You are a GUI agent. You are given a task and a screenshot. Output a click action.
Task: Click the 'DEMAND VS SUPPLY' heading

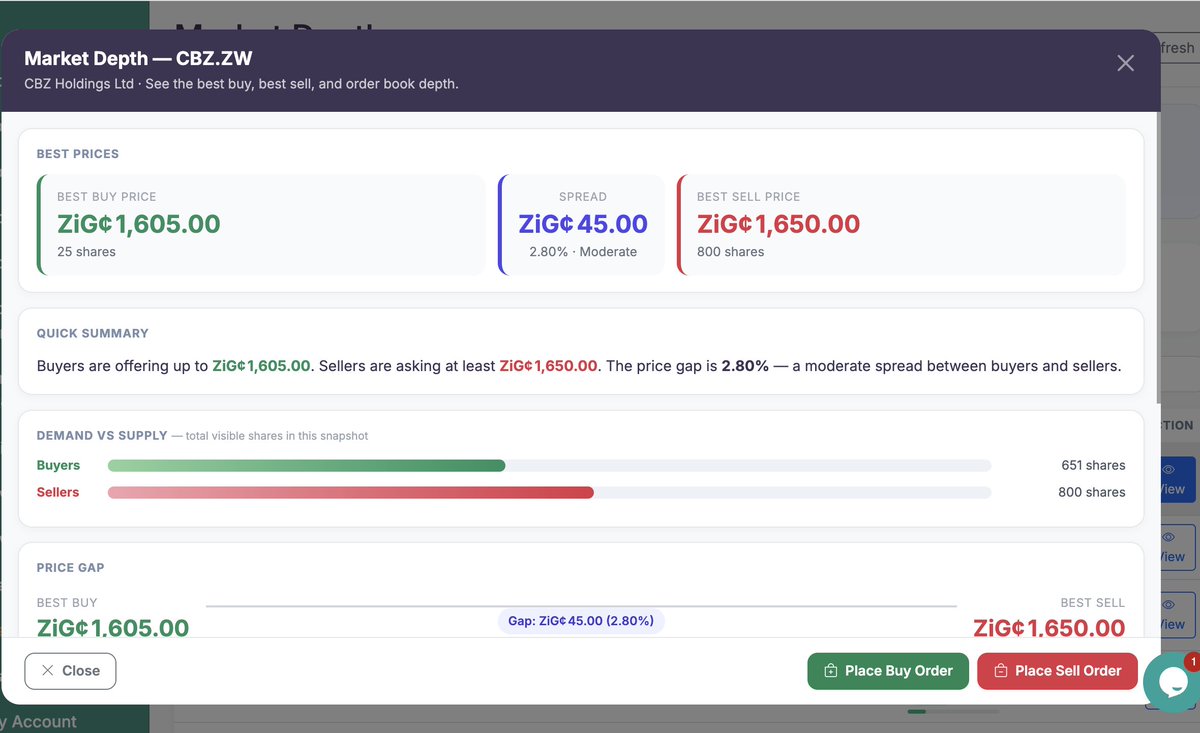pos(102,436)
